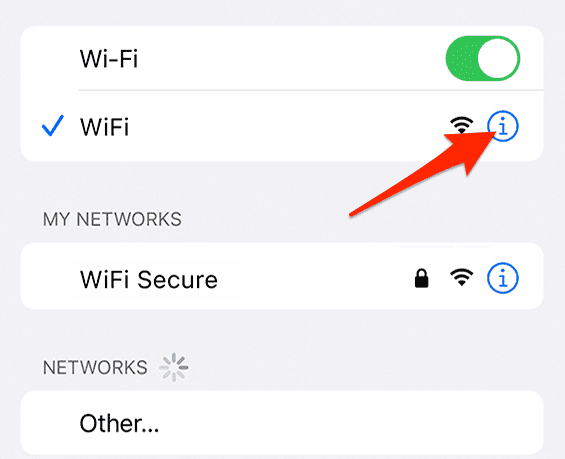The image size is (565, 459).
Task: Tap white knob of Wi-Fi switch
Action: 498,58
